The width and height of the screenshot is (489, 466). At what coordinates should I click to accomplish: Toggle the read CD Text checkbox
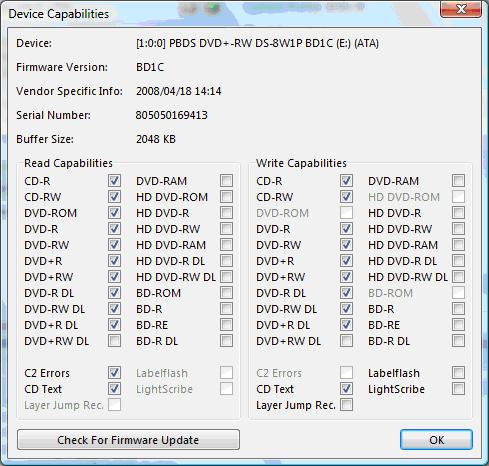[114, 389]
